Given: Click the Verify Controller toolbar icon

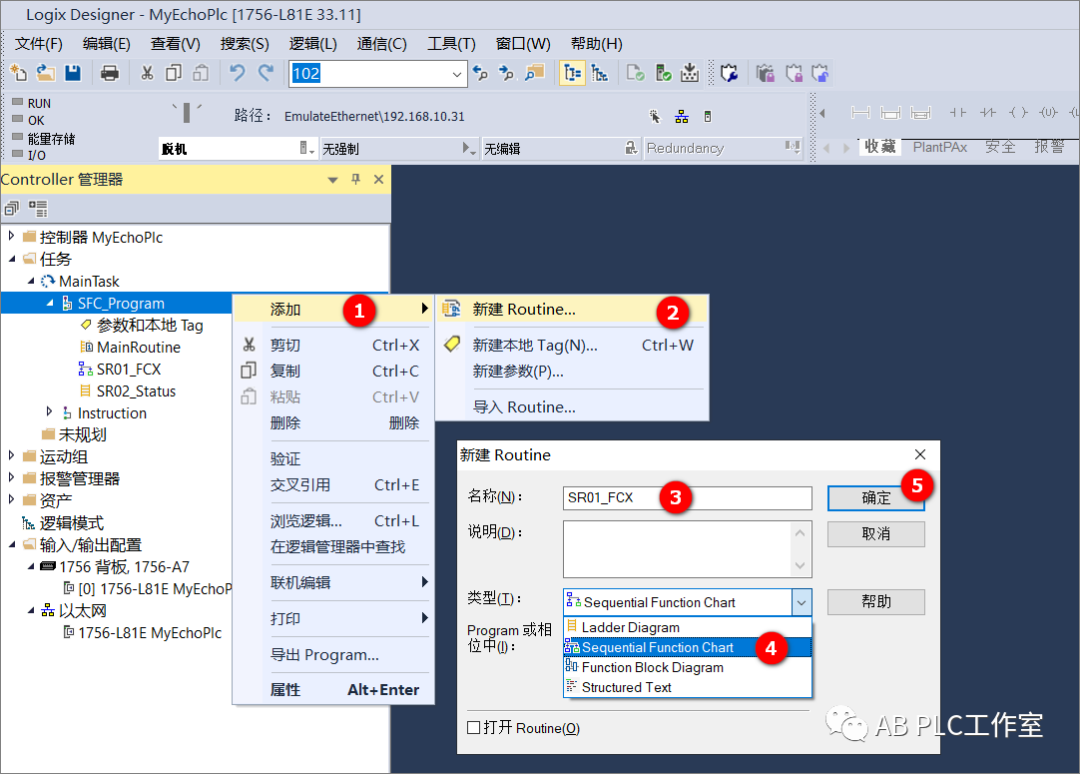Looking at the screenshot, I should click(662, 73).
